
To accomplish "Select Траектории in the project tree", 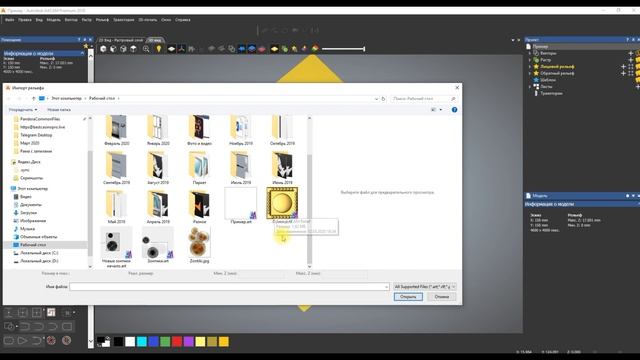I will click(x=551, y=93).
